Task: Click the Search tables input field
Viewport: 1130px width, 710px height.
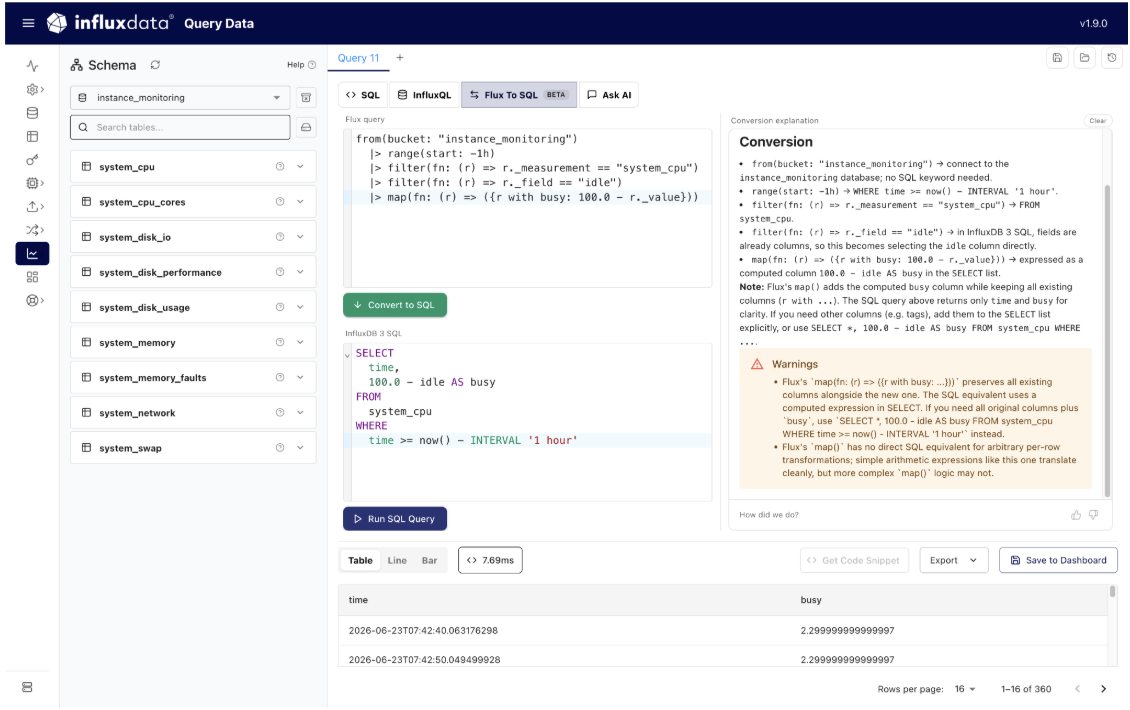Action: coord(180,128)
